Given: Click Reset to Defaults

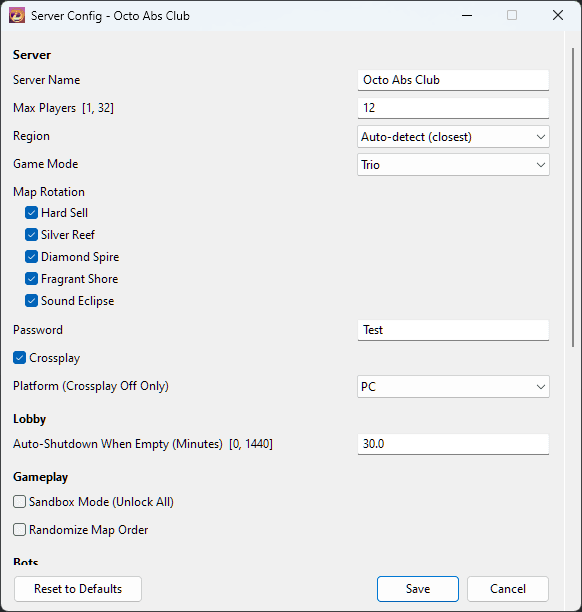Looking at the screenshot, I should pos(78,589).
